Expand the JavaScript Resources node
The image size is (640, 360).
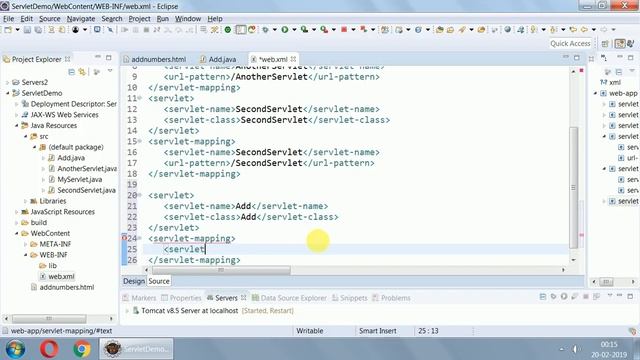tap(16, 212)
